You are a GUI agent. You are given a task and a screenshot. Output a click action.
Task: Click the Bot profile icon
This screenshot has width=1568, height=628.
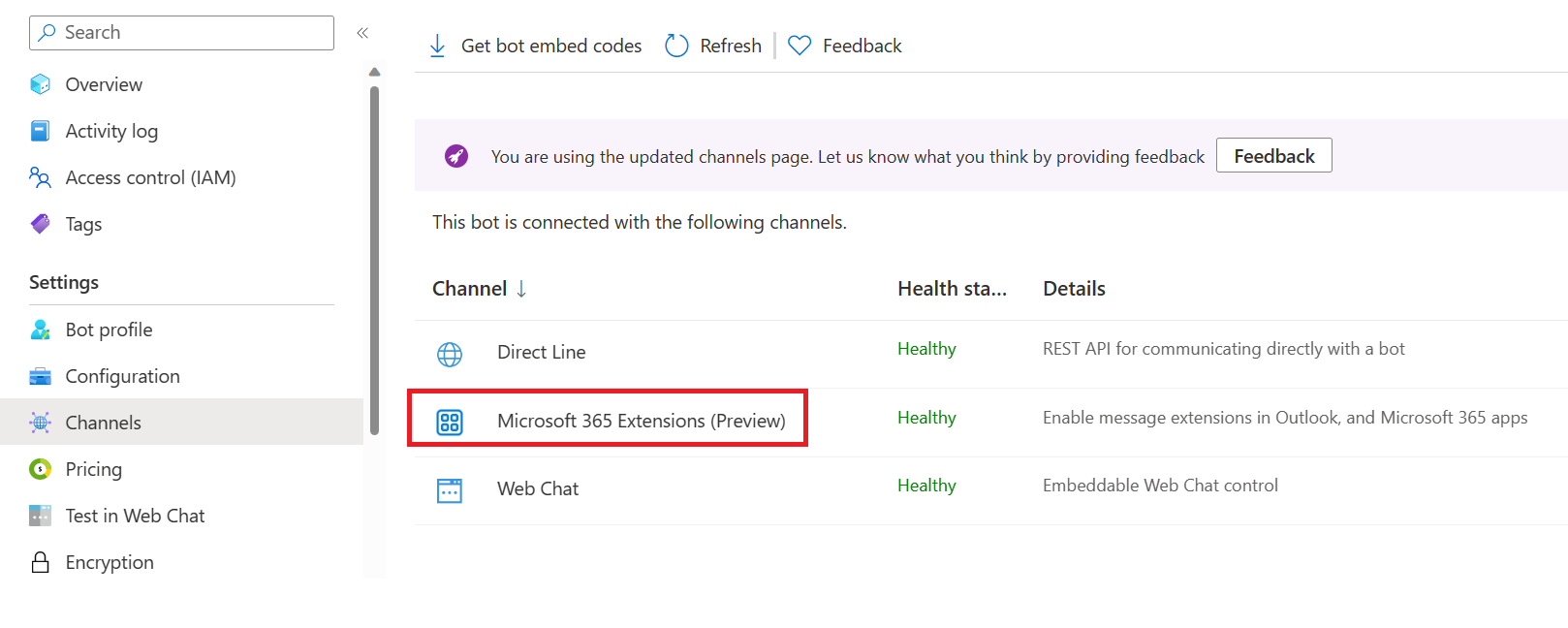pos(40,330)
